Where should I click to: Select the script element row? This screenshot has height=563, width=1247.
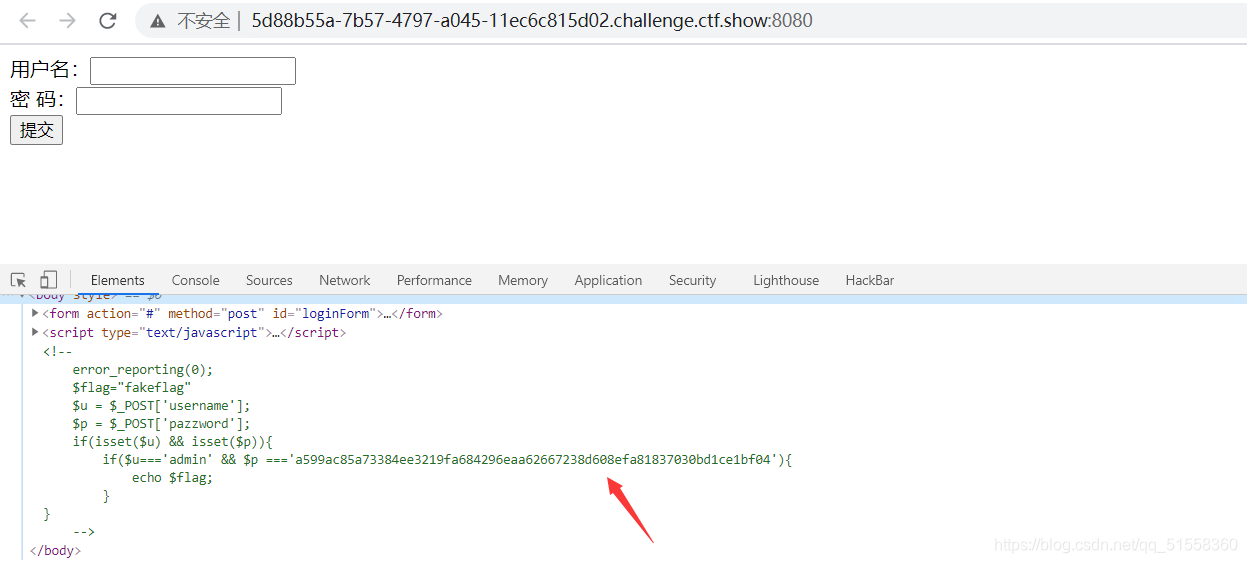coord(194,332)
